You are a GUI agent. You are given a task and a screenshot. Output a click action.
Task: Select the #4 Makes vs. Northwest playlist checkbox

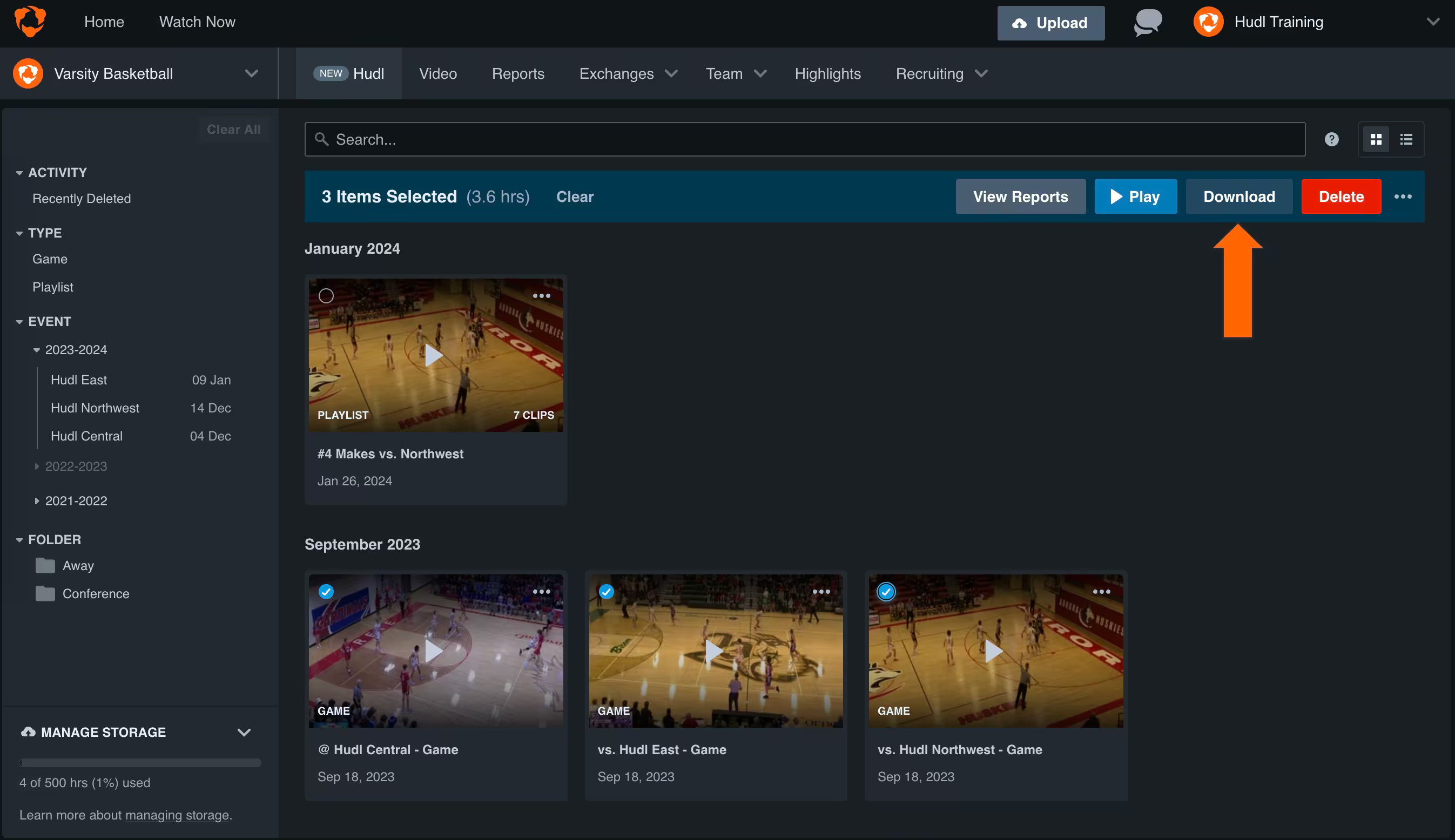[x=326, y=296]
